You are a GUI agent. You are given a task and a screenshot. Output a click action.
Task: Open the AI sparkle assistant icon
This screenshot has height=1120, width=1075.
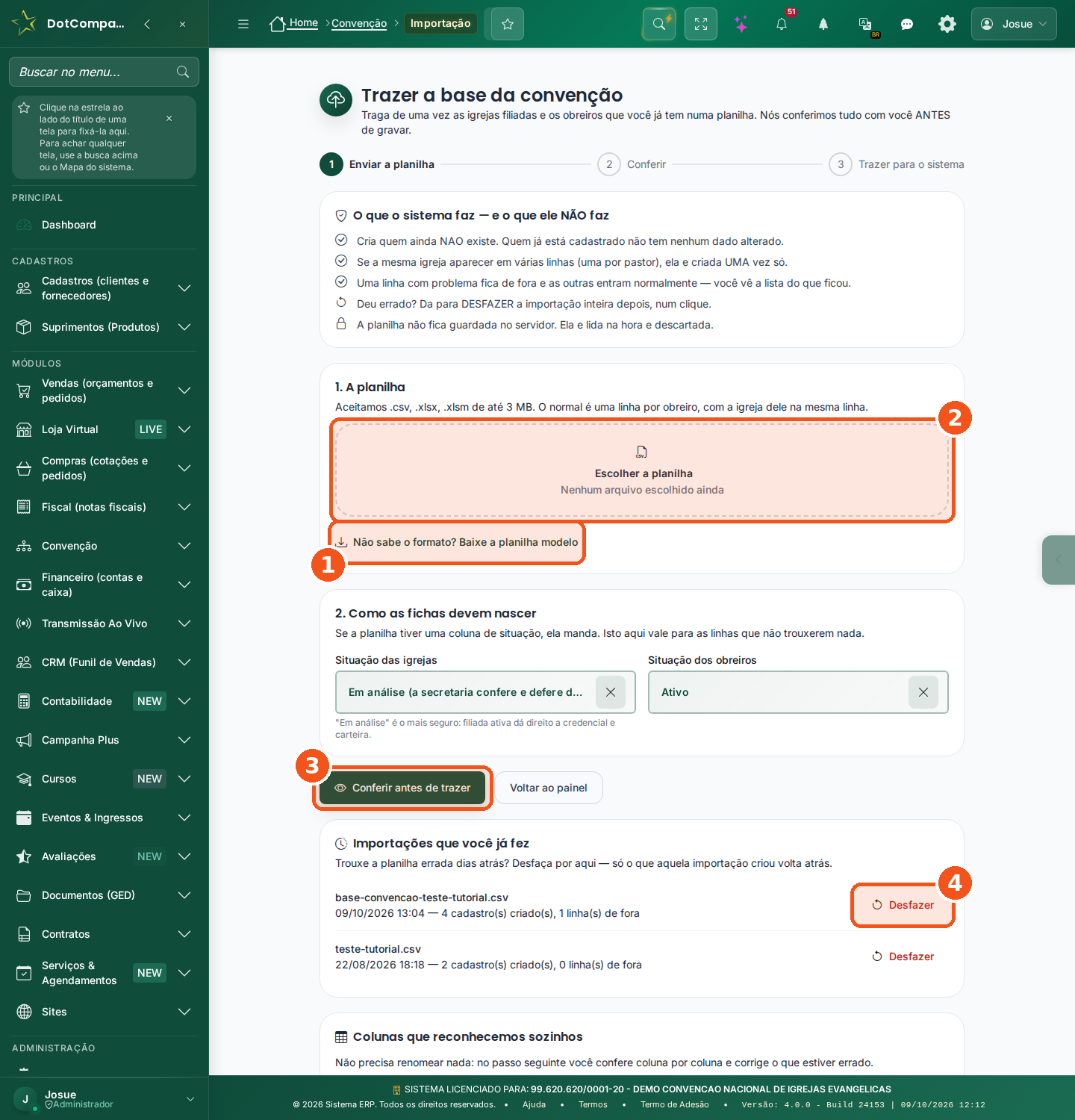click(741, 24)
